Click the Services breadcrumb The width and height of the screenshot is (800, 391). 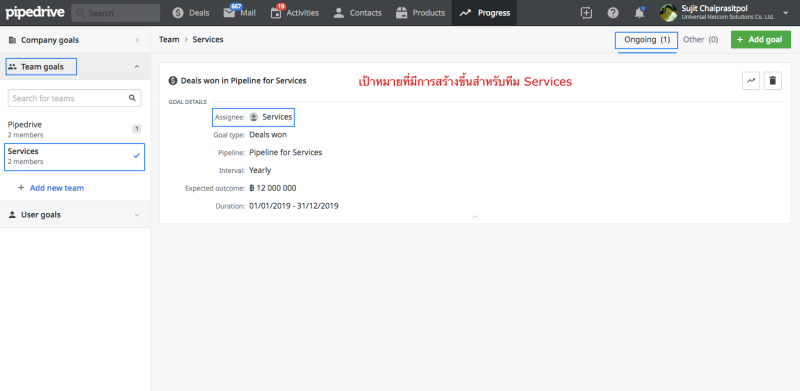208,39
